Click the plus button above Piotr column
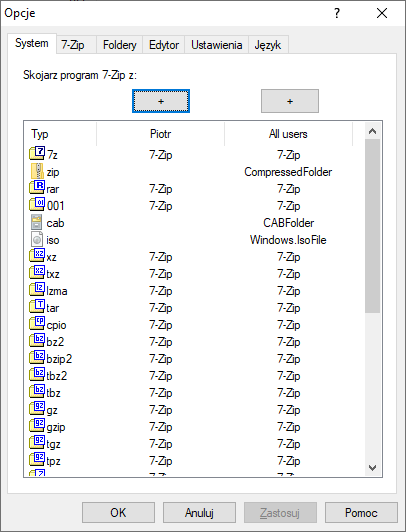 point(161,101)
